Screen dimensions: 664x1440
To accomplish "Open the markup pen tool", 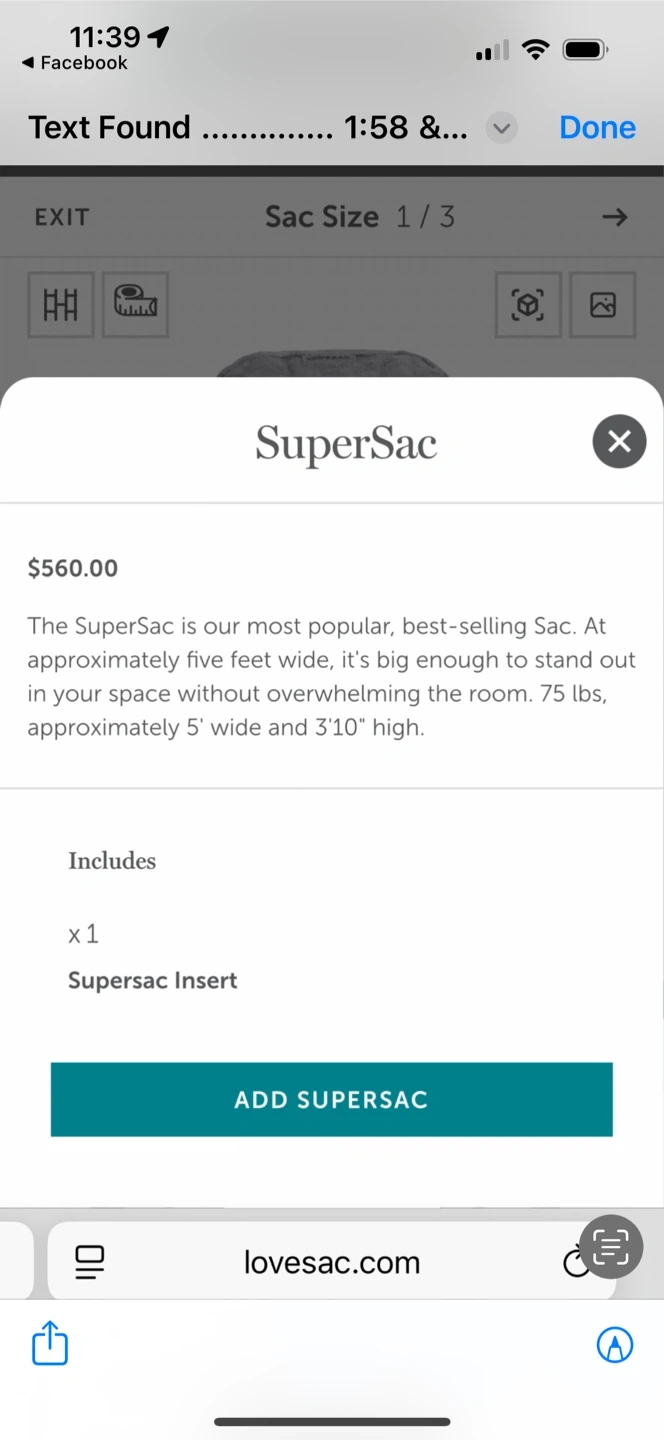I will pyautogui.click(x=614, y=1344).
